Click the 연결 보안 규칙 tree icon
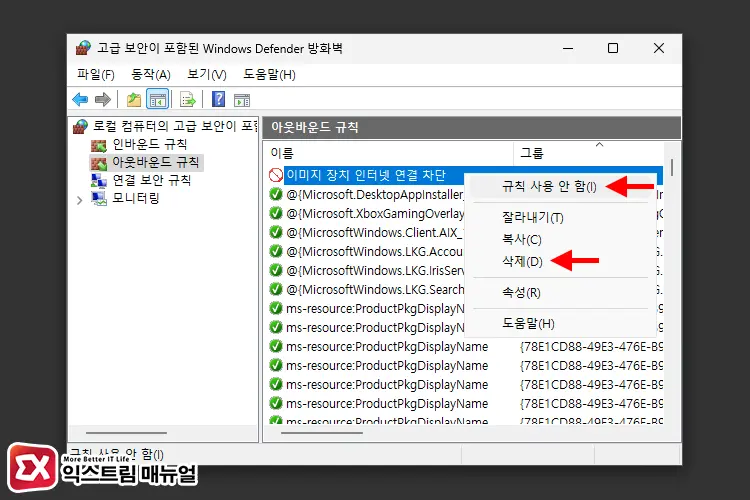The image size is (750, 500). [x=99, y=180]
